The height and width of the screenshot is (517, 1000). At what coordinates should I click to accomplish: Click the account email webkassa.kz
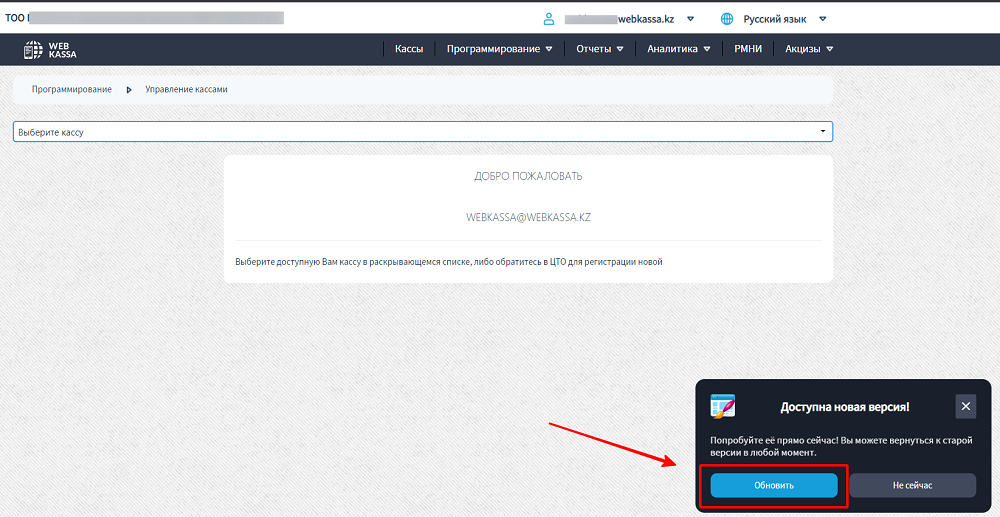620,19
